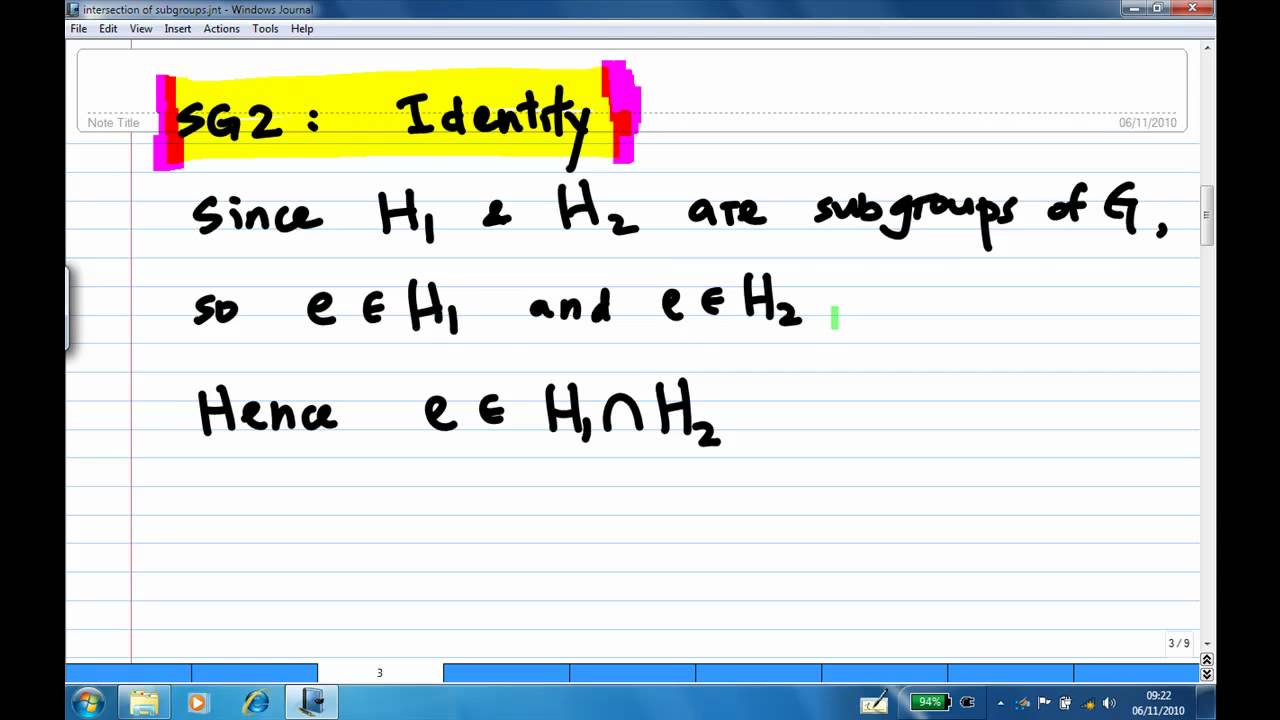Viewport: 1280px width, 720px height.
Task: Click the power plug icon
Action: [x=967, y=702]
